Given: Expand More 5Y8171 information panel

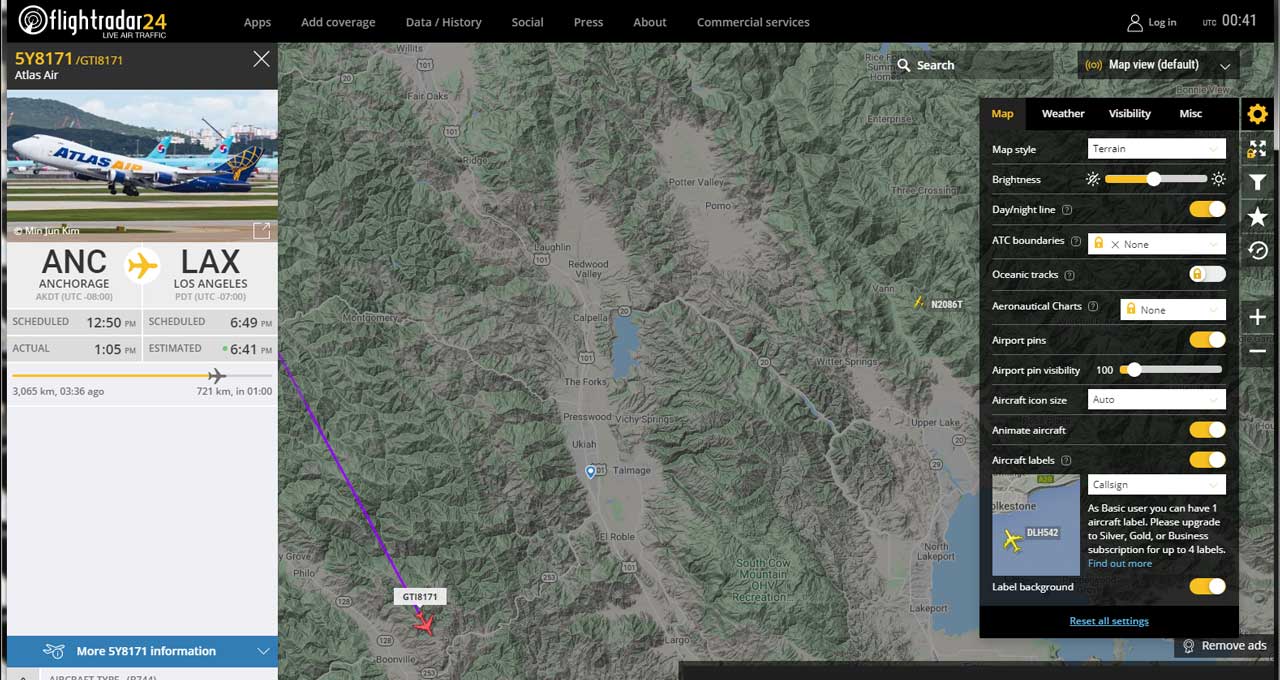Looking at the screenshot, I should (142, 651).
